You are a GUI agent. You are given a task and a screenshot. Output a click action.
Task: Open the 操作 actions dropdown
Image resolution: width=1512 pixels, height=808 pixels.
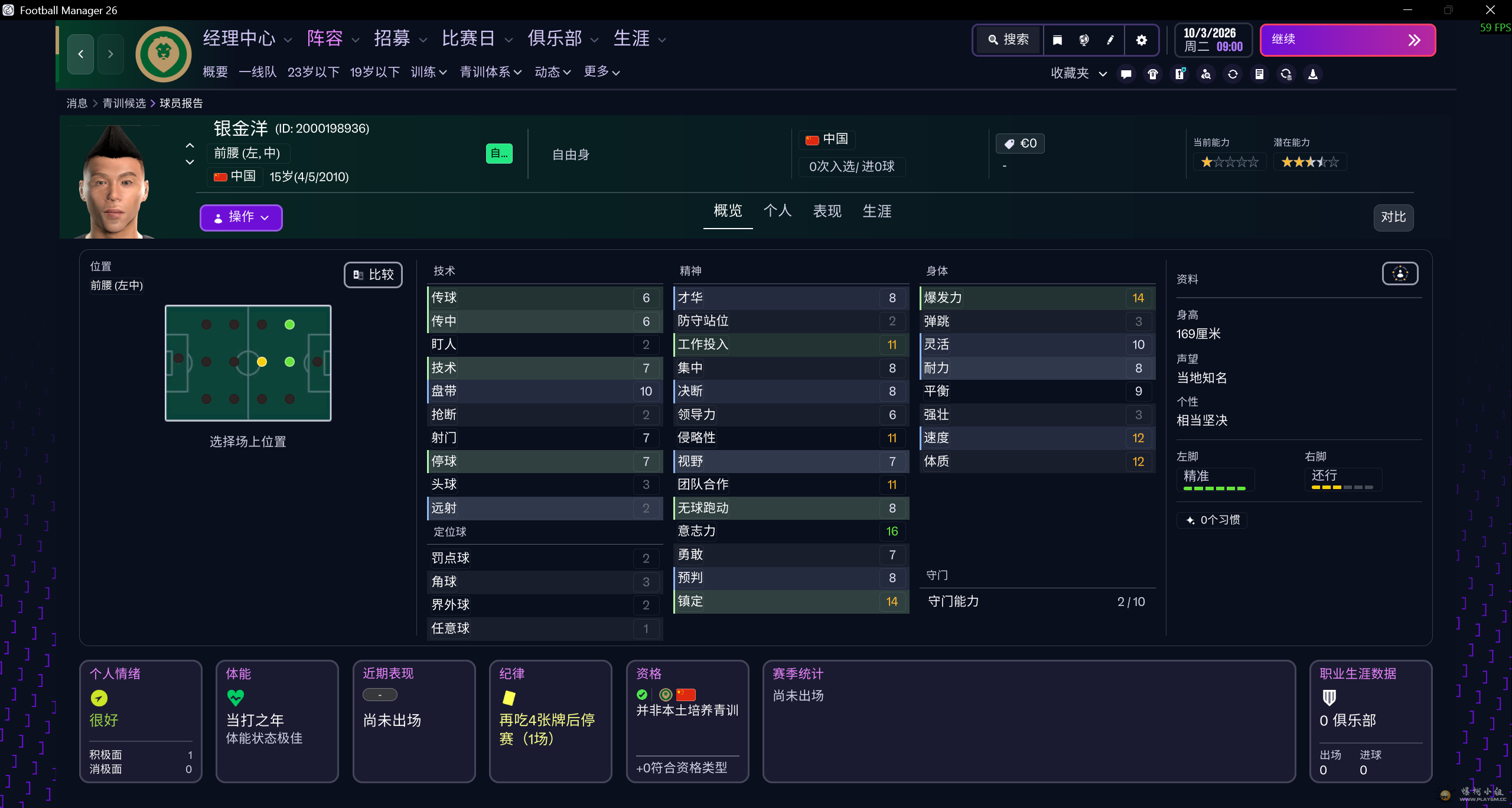pos(240,217)
